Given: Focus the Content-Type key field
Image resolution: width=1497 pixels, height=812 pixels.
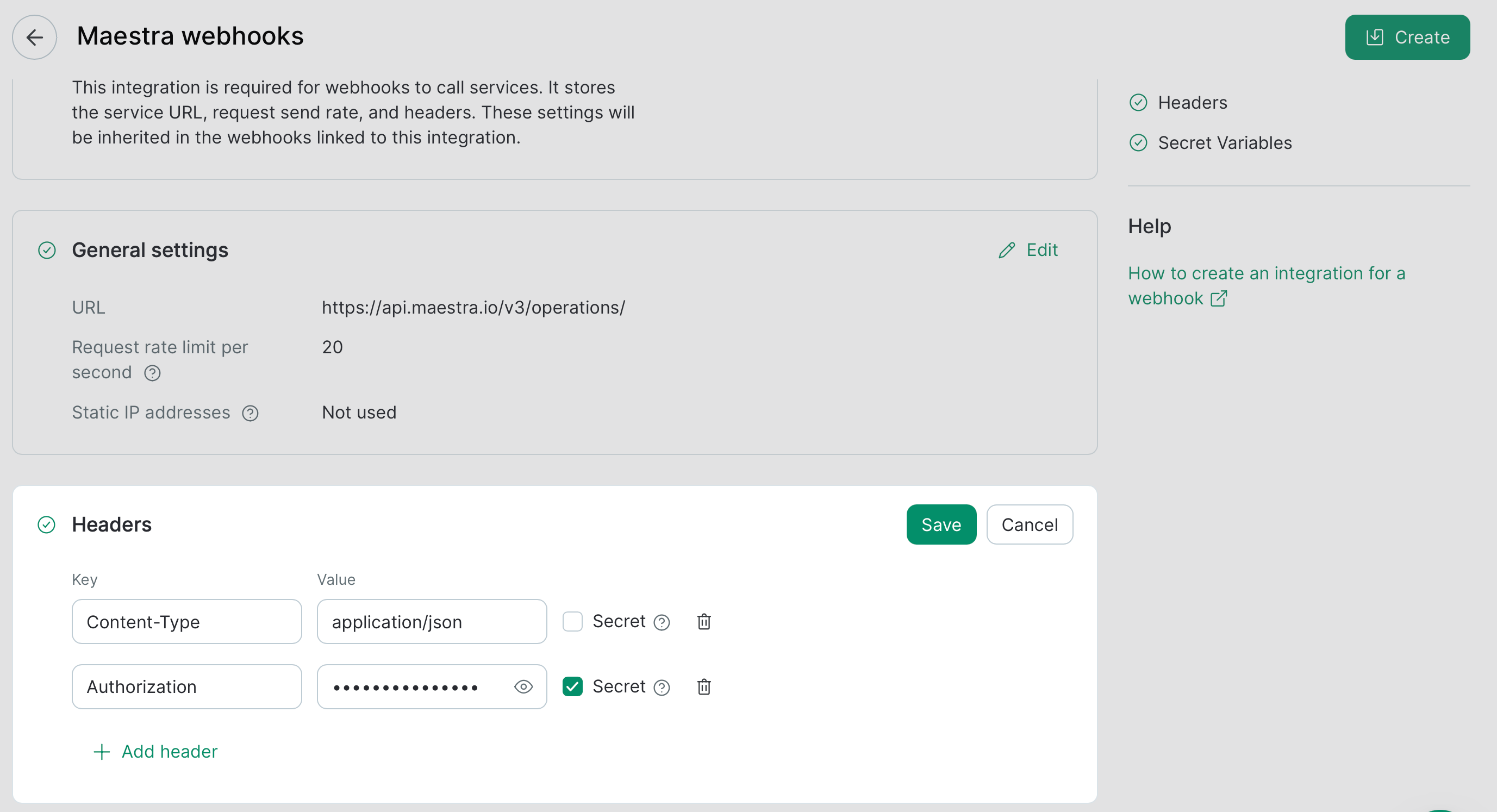Looking at the screenshot, I should 186,621.
